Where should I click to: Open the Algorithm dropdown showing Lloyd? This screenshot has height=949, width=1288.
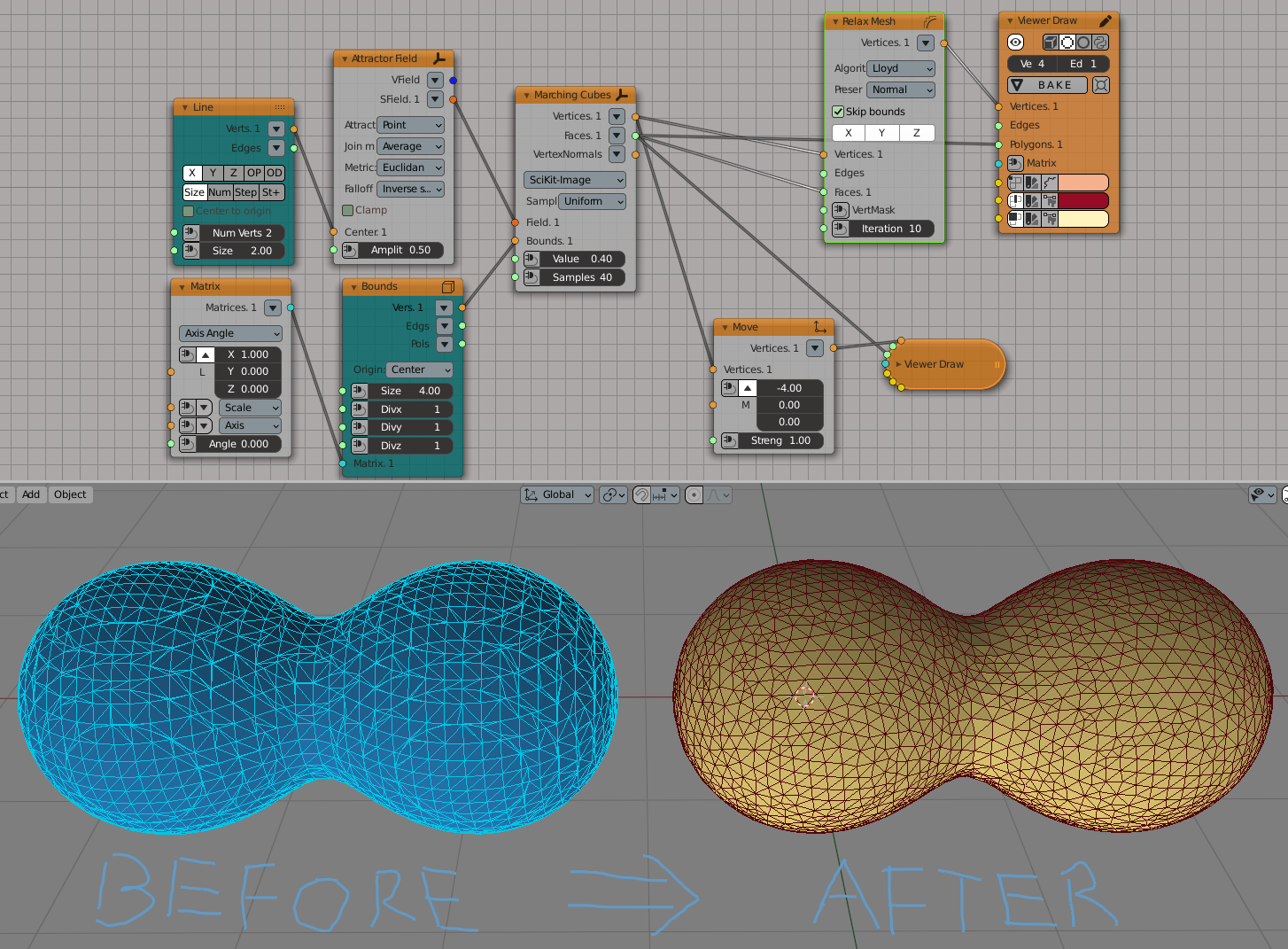click(x=901, y=68)
